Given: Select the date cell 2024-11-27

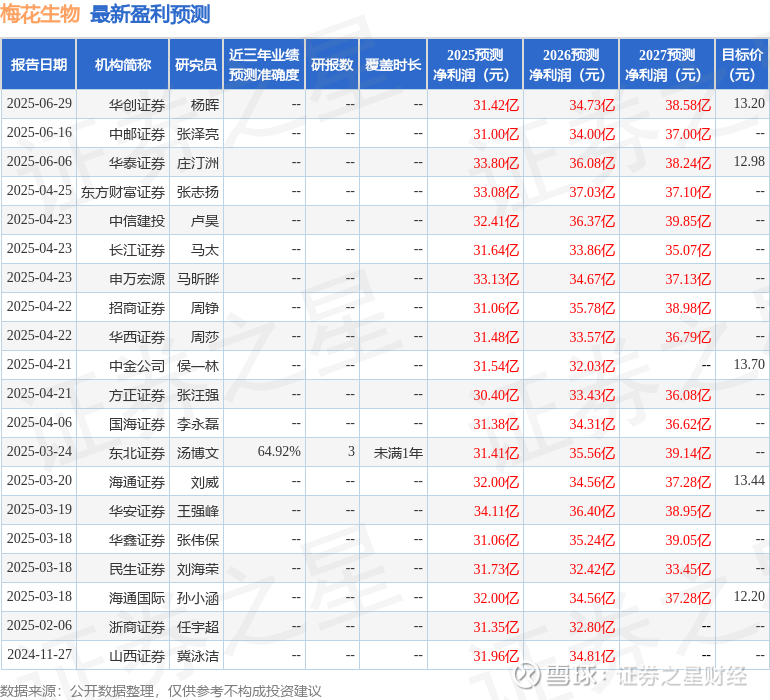Looking at the screenshot, I should (x=39, y=654).
